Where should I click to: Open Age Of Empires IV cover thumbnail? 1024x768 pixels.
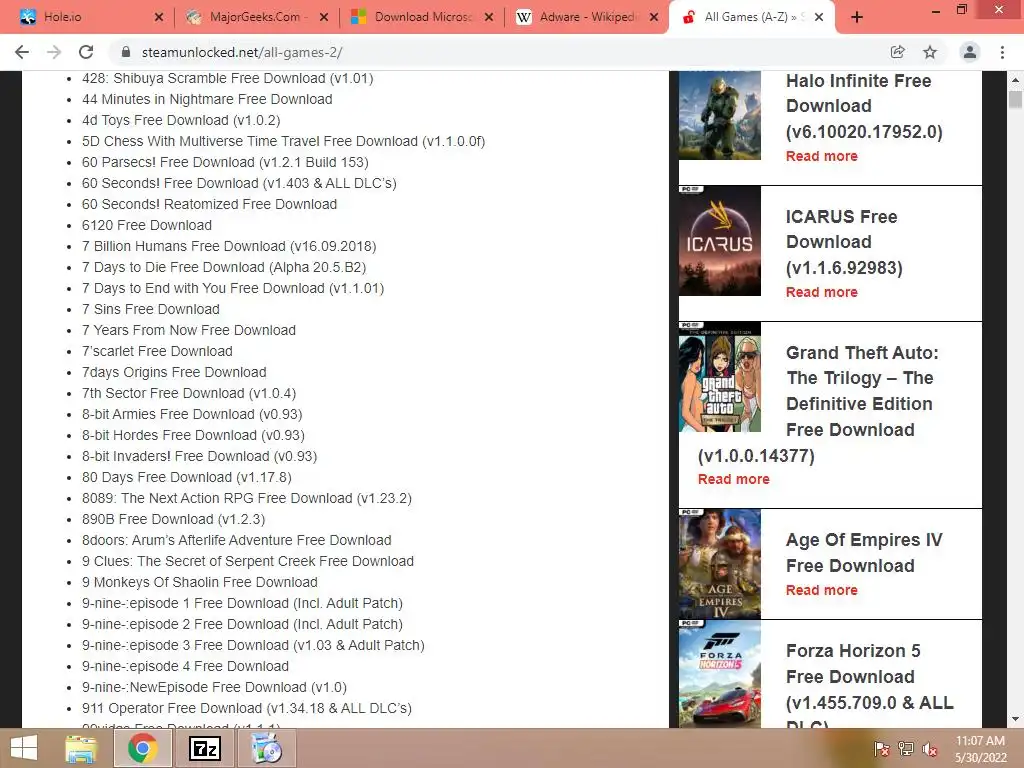pyautogui.click(x=720, y=564)
